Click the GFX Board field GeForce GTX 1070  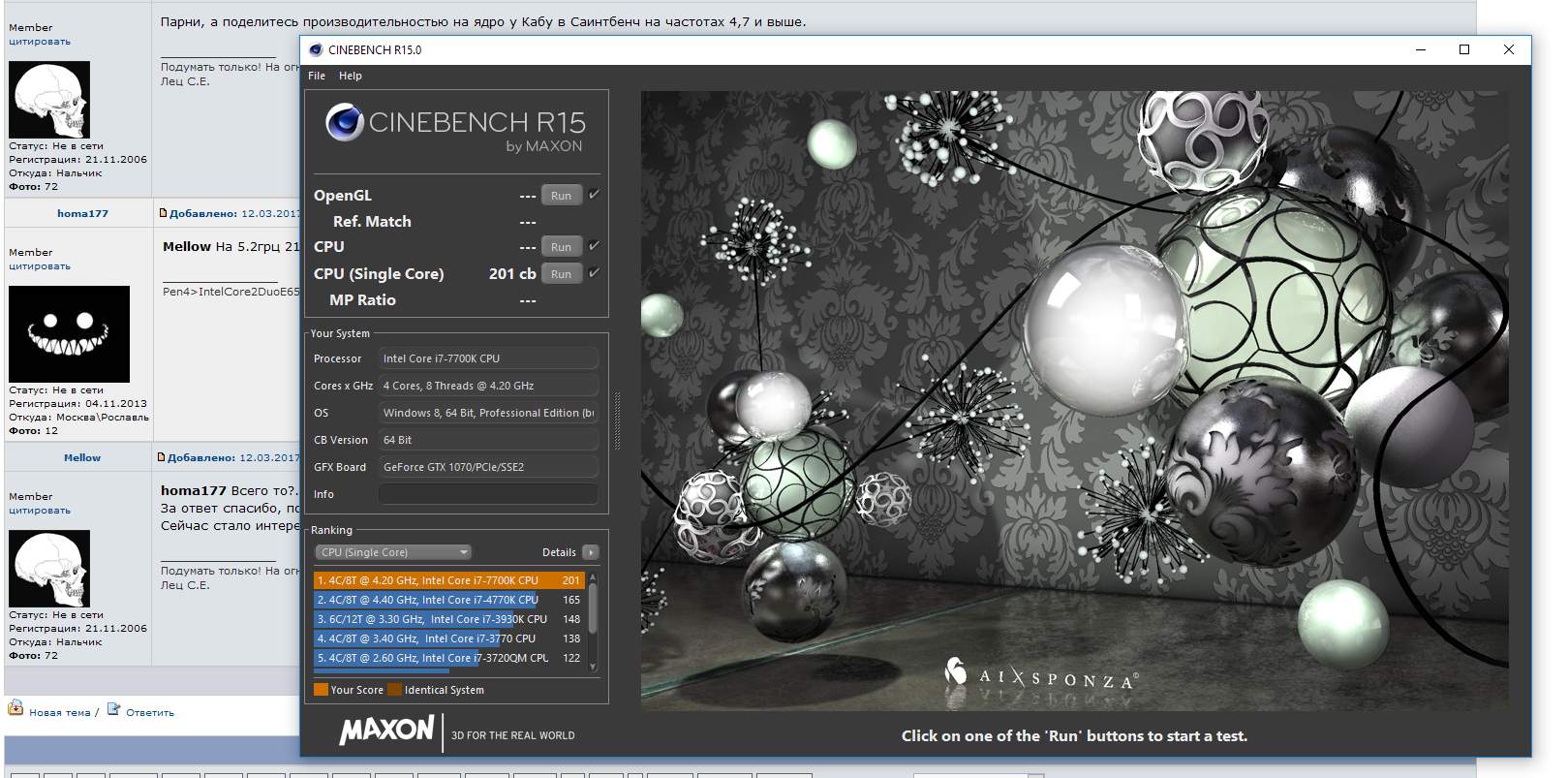click(488, 467)
